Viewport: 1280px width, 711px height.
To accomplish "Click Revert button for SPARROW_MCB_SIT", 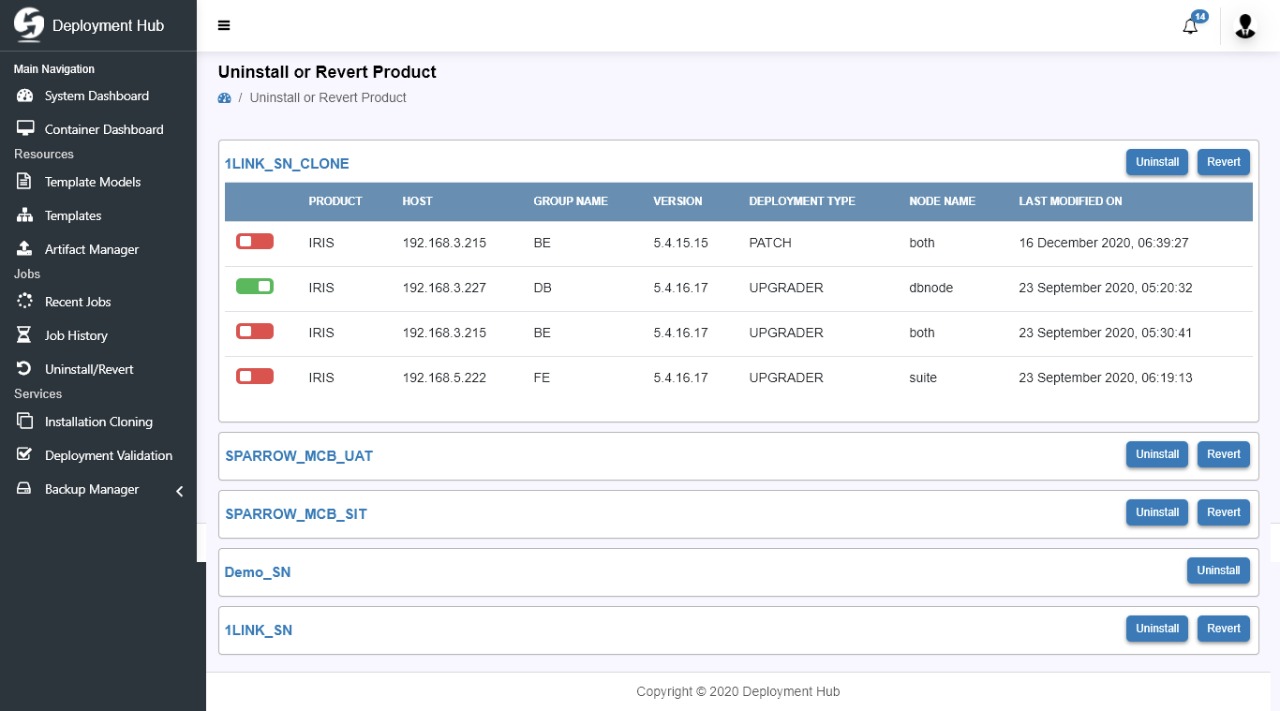I will coord(1223,512).
